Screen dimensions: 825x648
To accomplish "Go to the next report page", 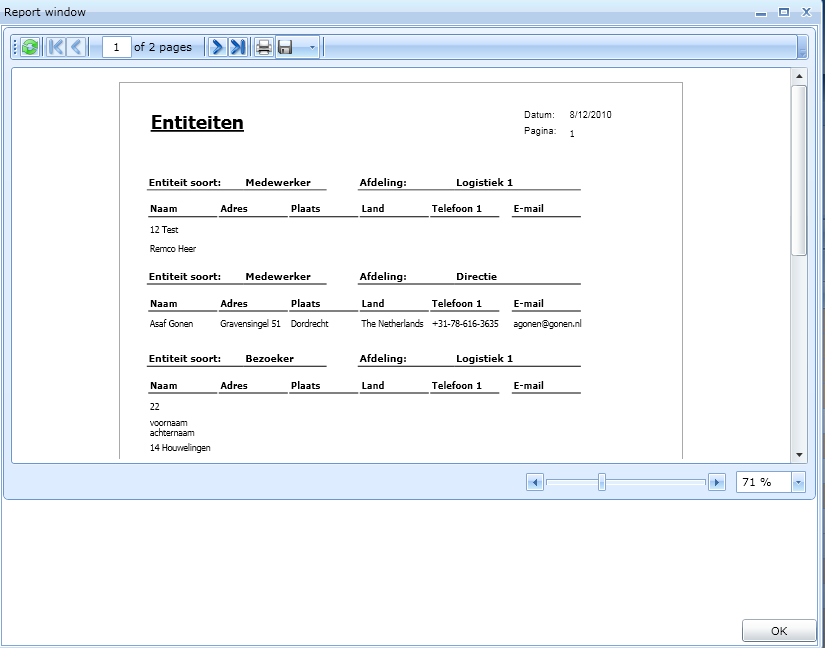I will point(217,47).
